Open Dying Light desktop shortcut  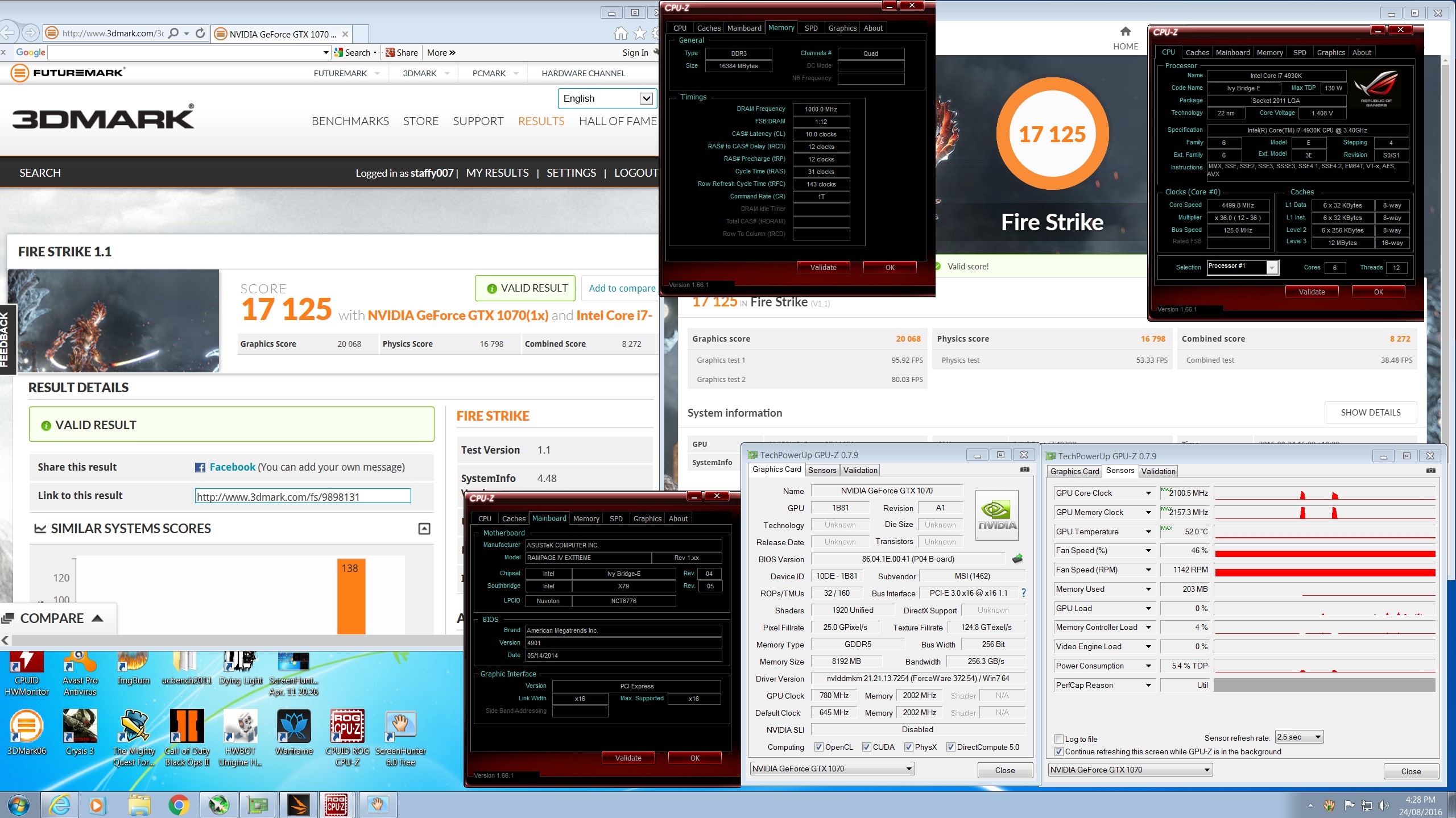point(241,669)
